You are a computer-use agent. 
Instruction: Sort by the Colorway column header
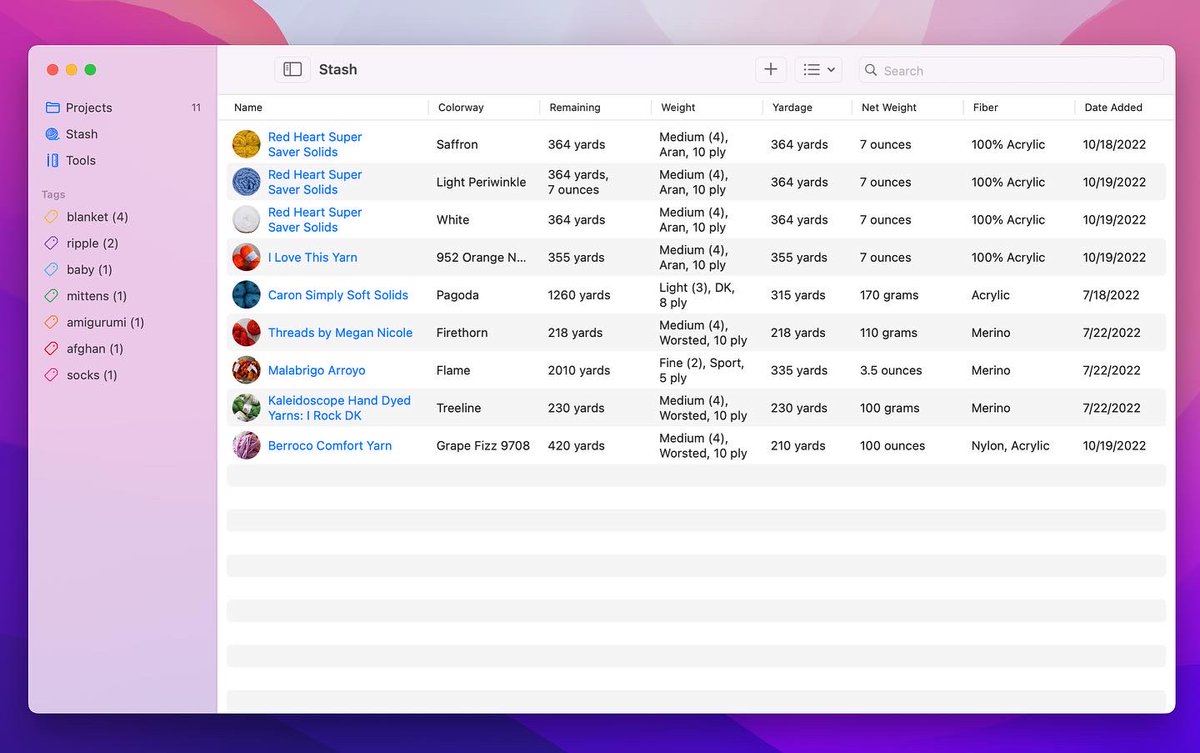pos(461,107)
